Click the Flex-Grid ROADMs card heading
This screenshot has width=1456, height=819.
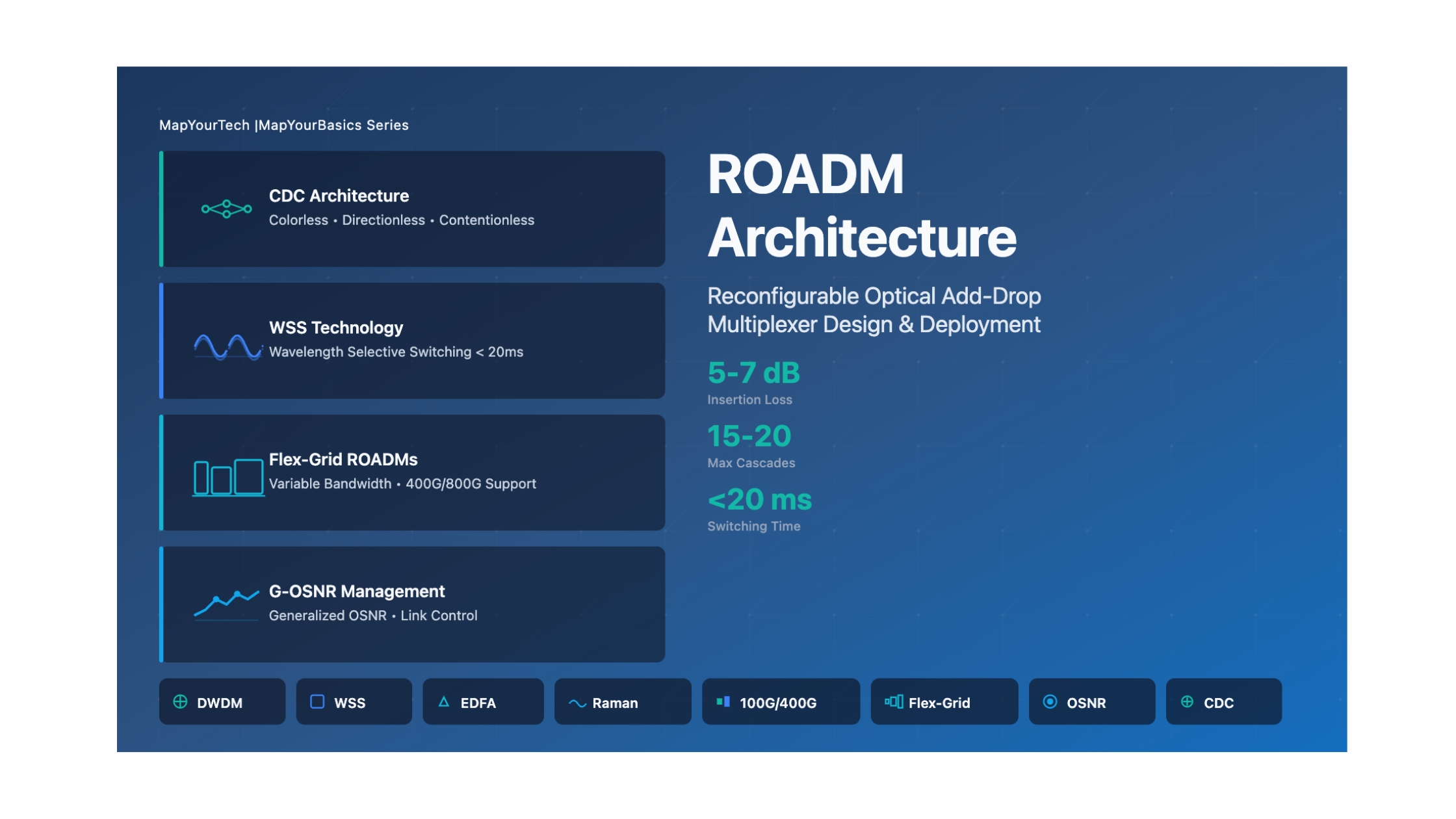coord(343,460)
